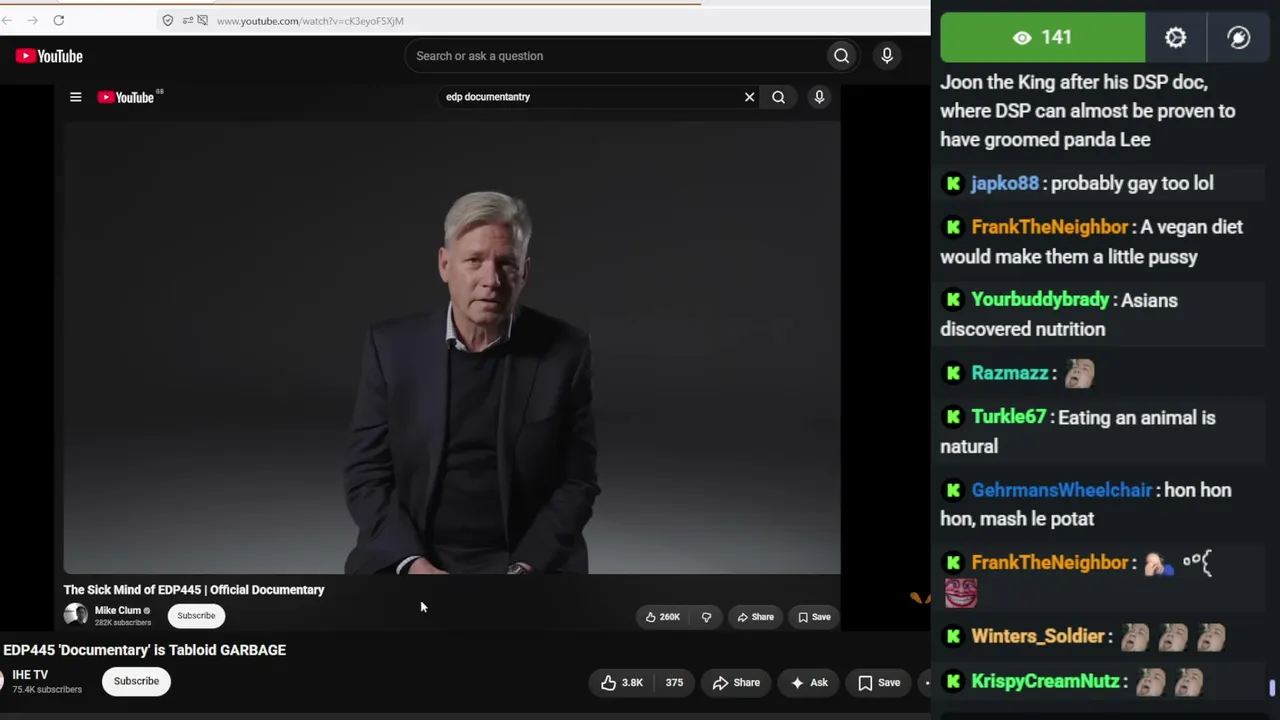Viewport: 1280px width, 720px height.
Task: Click the Kick badge beside GehrmansWheelchair
Action: click(x=953, y=490)
